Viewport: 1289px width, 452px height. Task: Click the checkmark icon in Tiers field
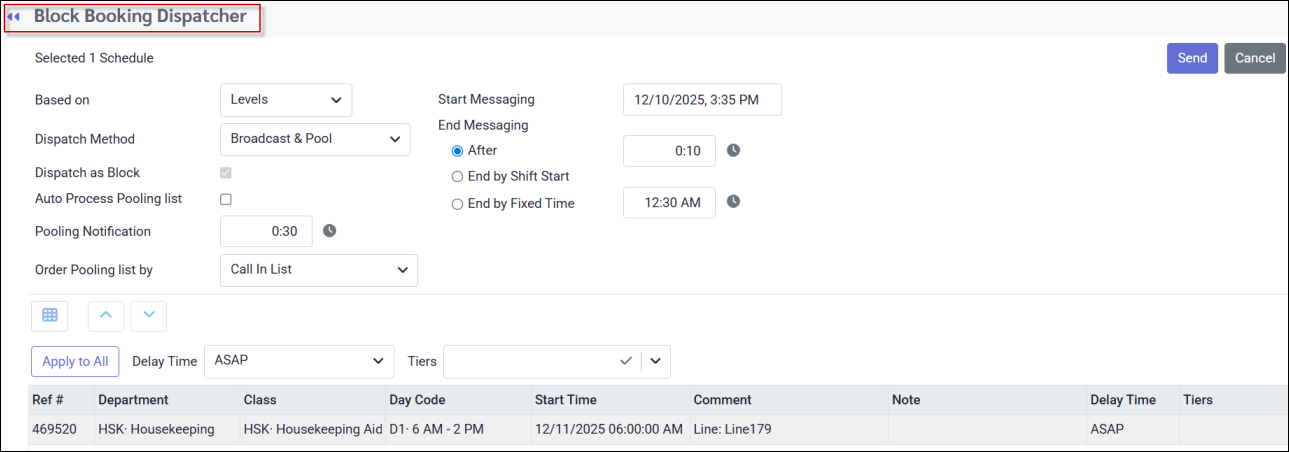click(626, 361)
